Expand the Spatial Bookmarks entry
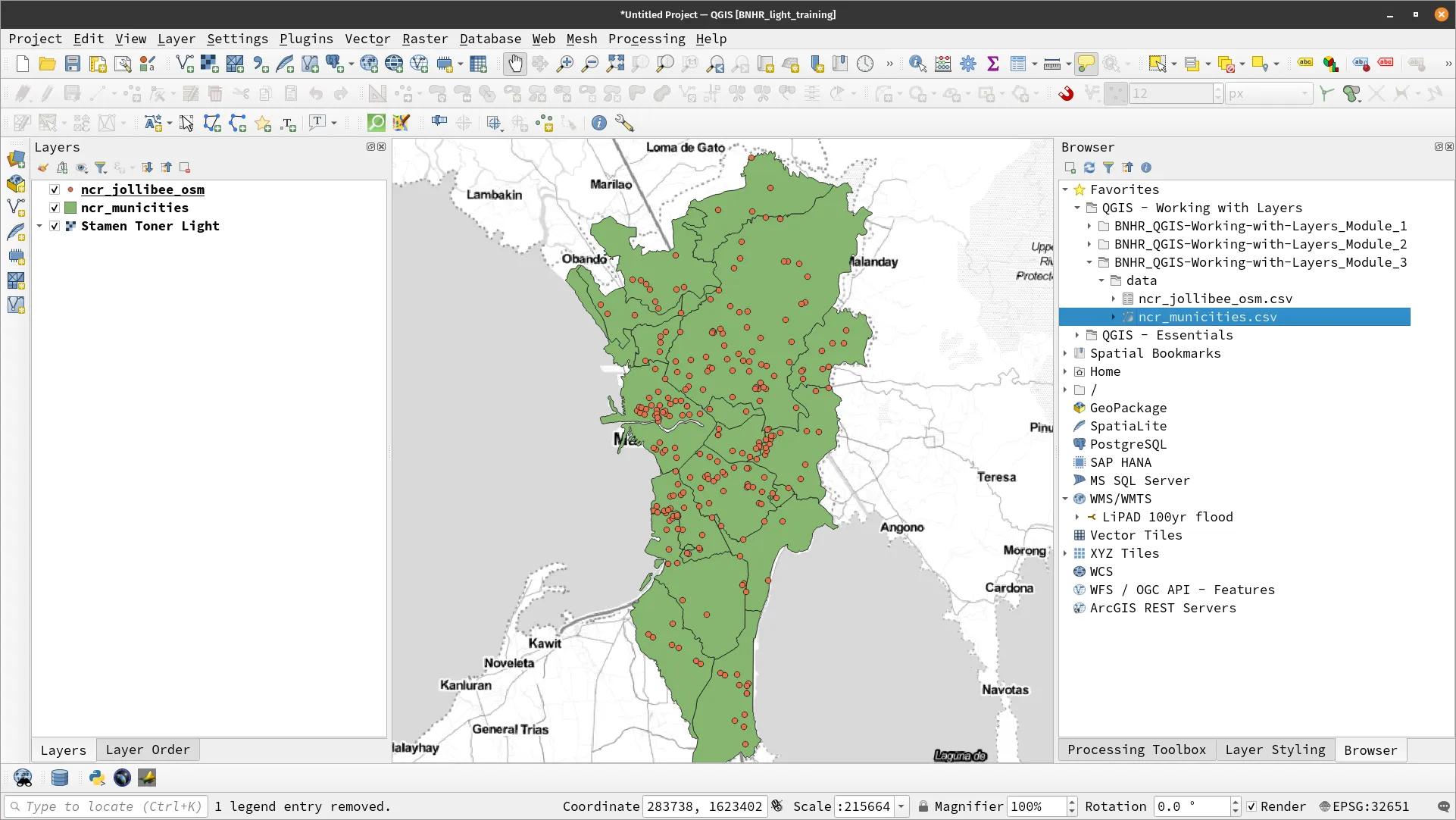The width and height of the screenshot is (1456, 820). pyautogui.click(x=1066, y=353)
